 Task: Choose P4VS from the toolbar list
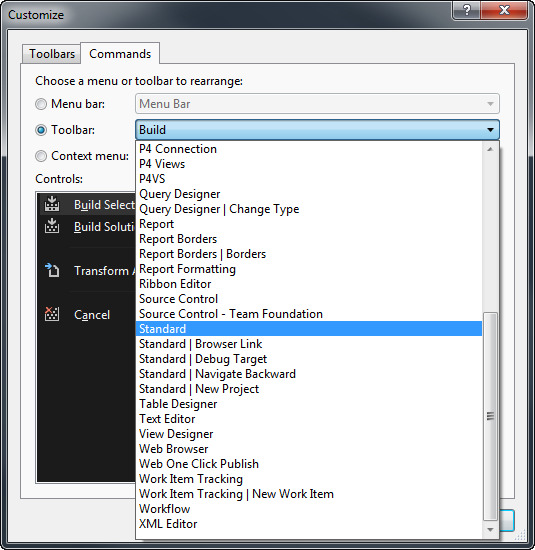click(x=309, y=179)
